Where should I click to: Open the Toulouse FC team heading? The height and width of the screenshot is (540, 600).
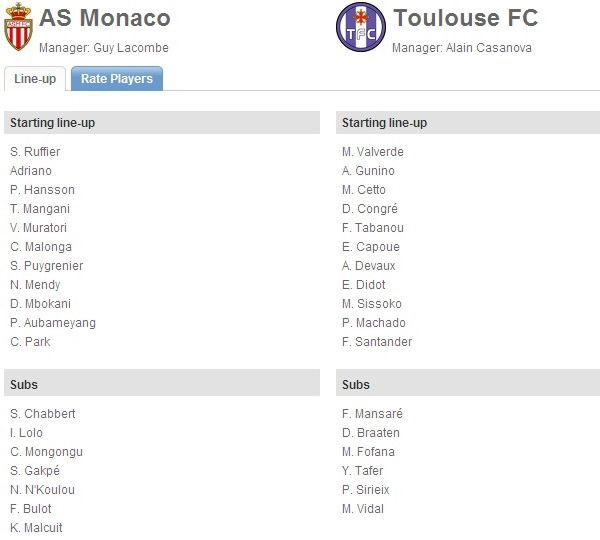(466, 18)
